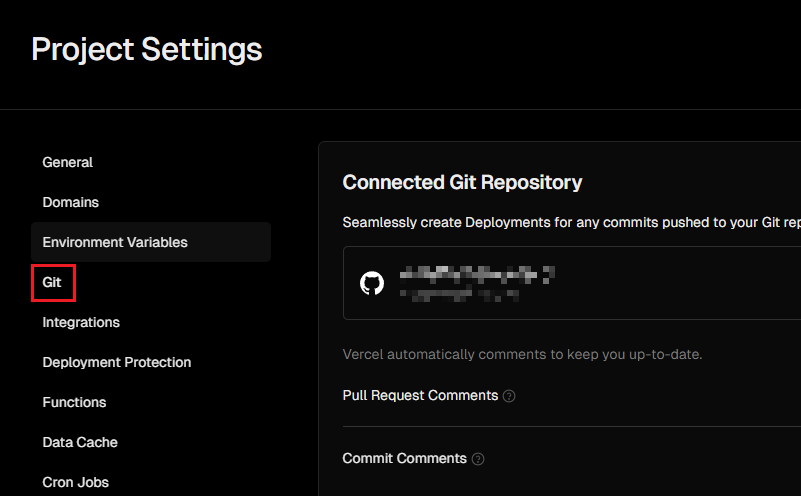
Task: Click the help icon beside Pull Request Comments
Action: coord(509,396)
